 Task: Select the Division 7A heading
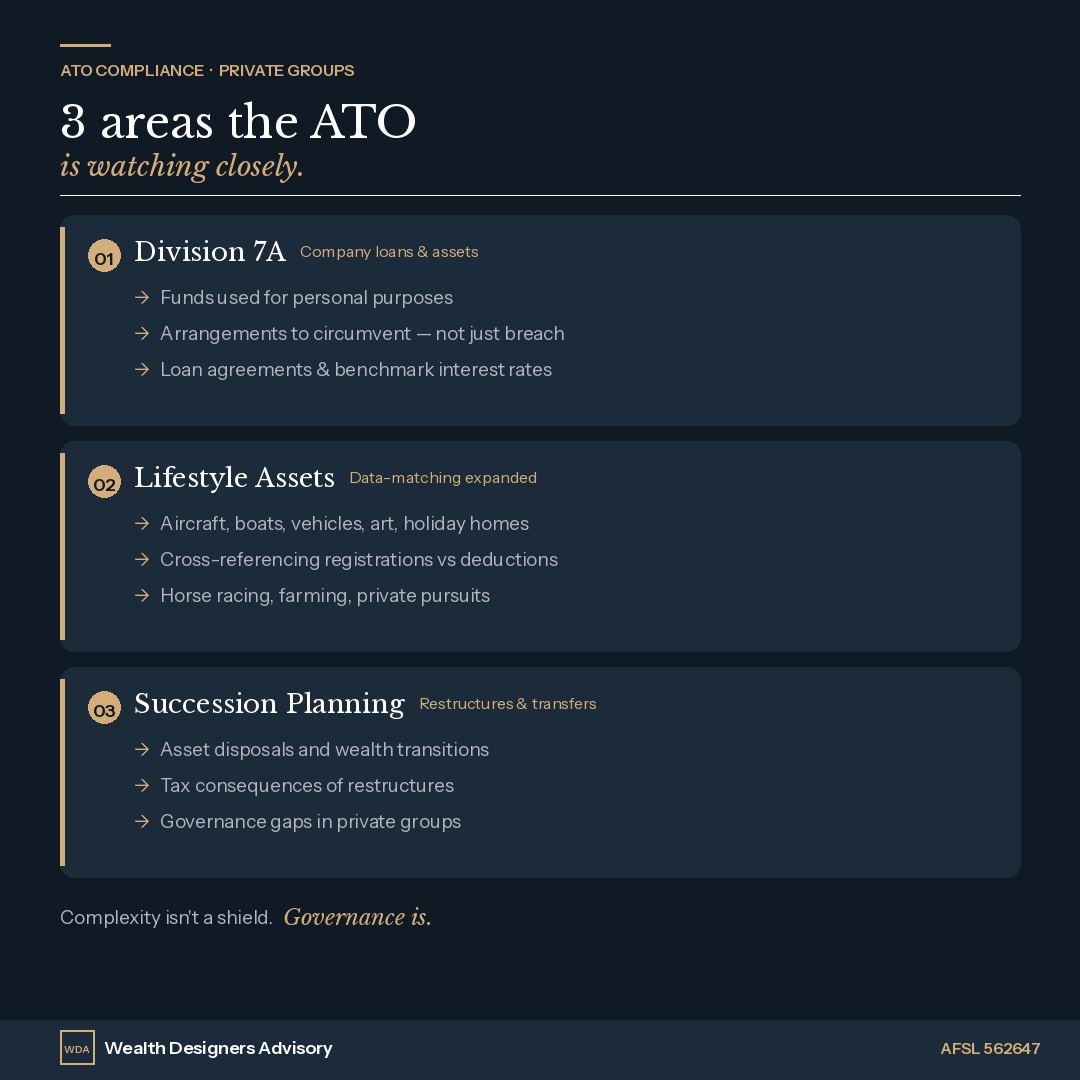coord(209,251)
